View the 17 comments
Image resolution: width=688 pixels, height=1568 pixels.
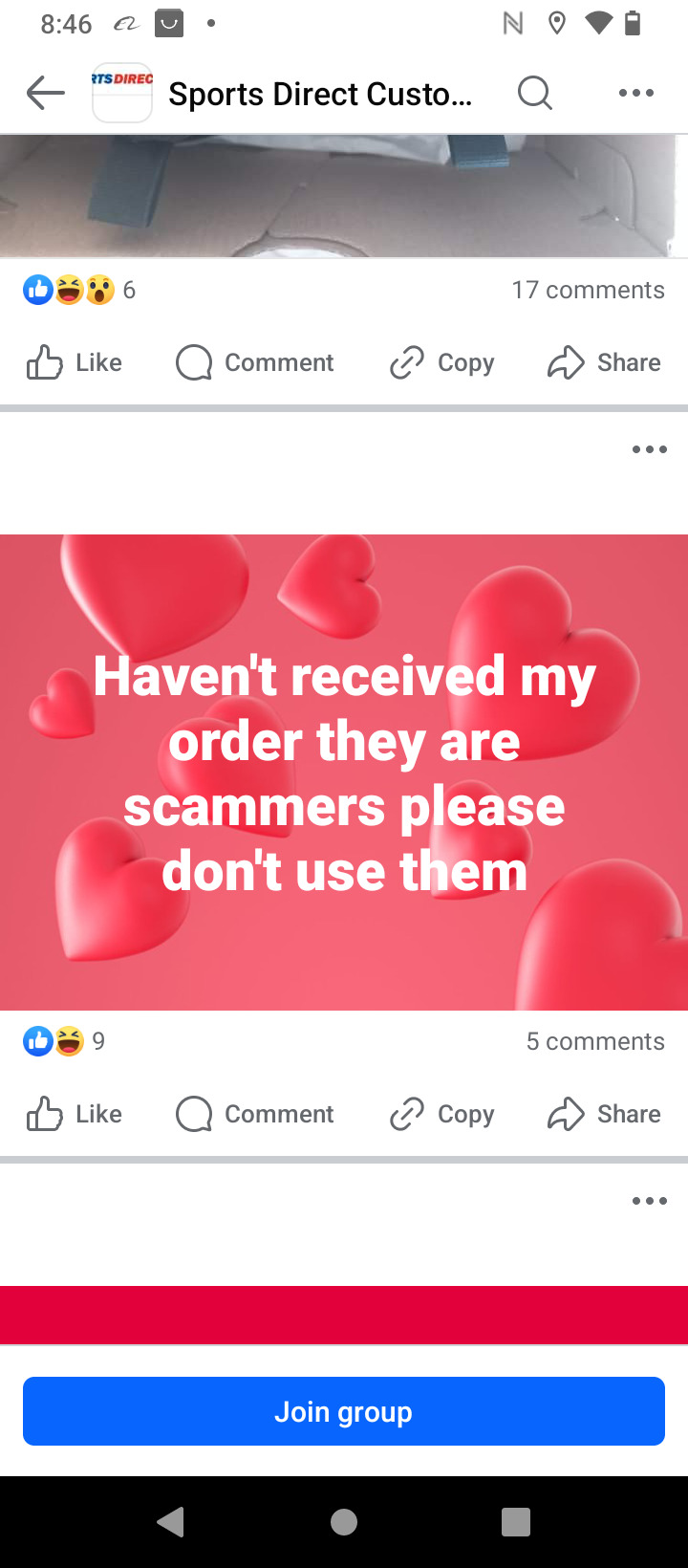(x=588, y=290)
